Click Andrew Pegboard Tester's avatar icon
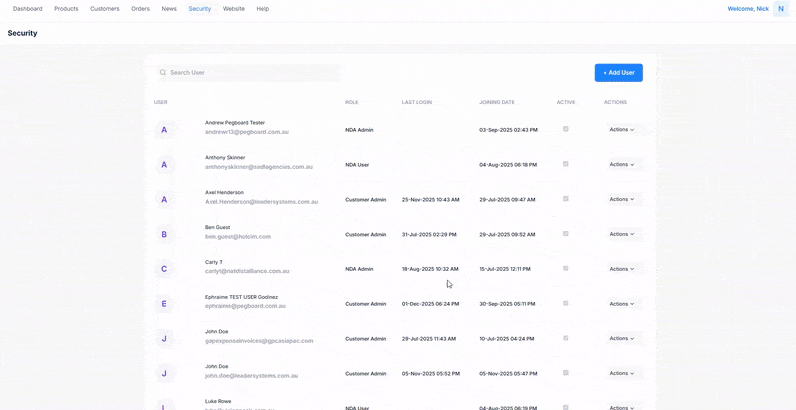796x410 pixels. click(x=164, y=130)
